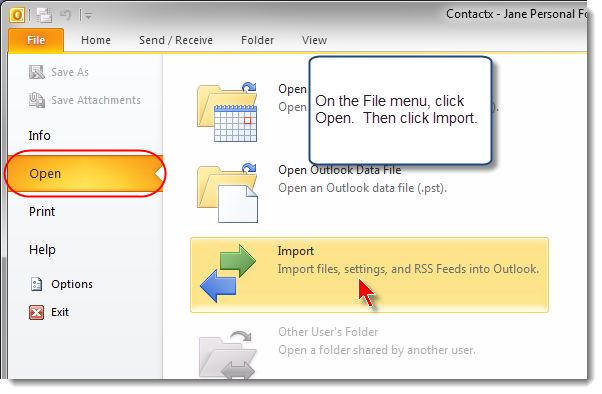Screen dimensions: 602x394
Task: Click 'Open a folder shared by another user.' text
Action: [377, 350]
